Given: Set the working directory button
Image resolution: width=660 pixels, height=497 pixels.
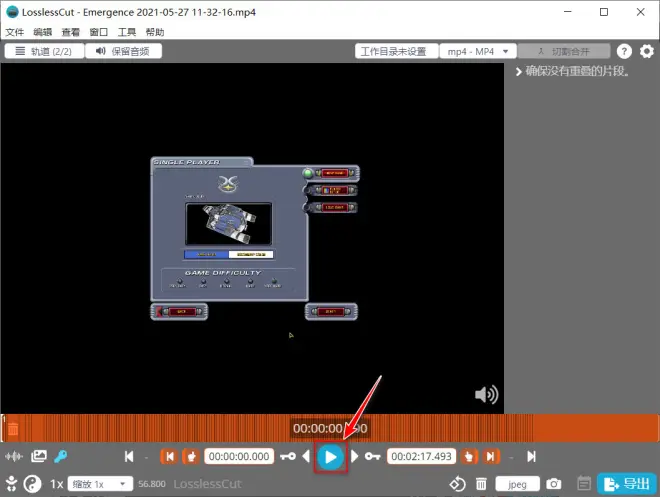Looking at the screenshot, I should click(396, 51).
